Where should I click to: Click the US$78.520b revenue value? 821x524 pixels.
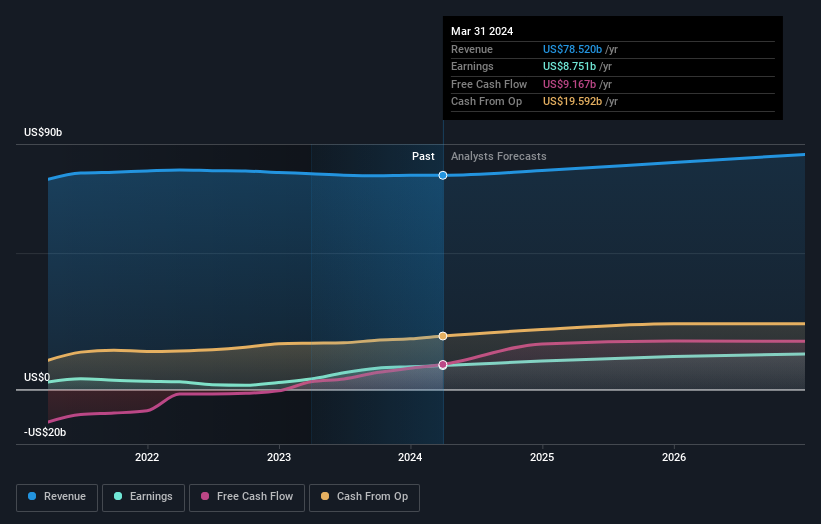572,49
